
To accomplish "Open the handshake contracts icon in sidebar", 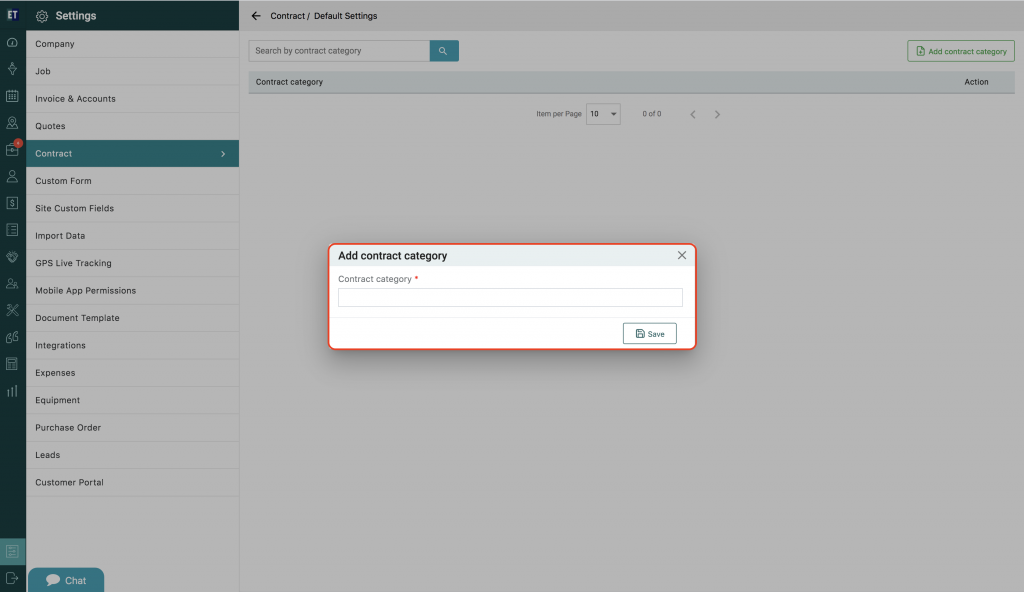I will 12,257.
